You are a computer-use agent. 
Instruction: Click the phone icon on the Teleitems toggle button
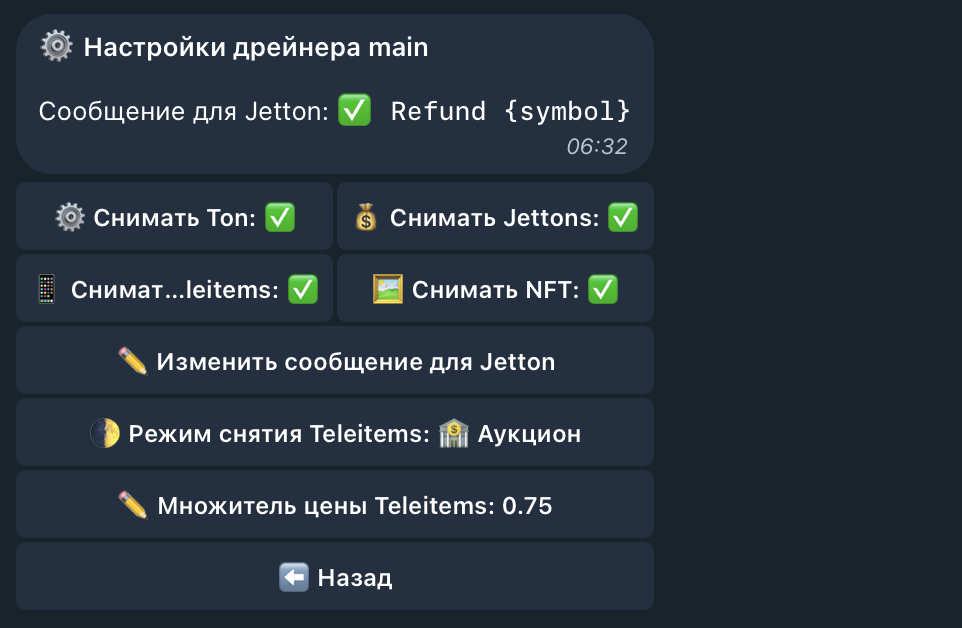pos(47,289)
